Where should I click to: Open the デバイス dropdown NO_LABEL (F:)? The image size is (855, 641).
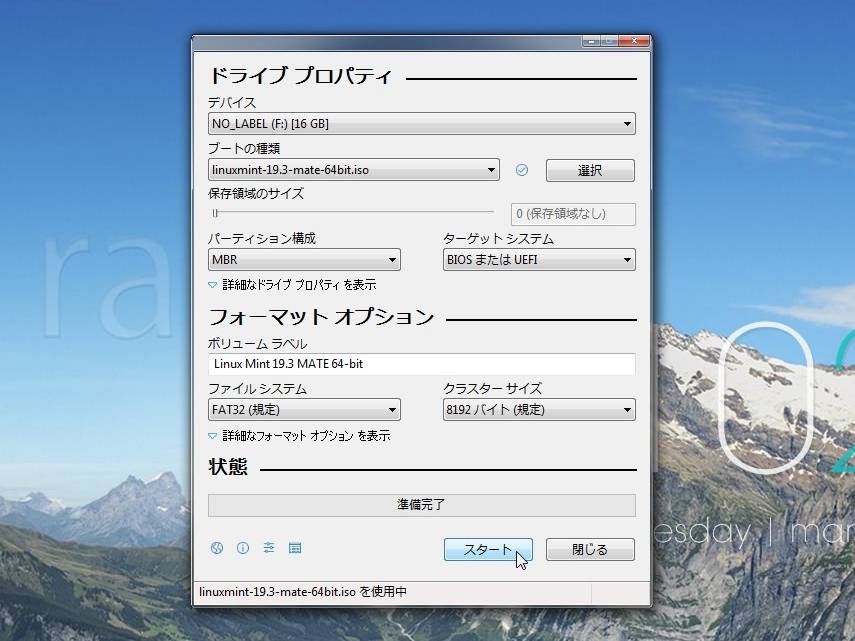(x=422, y=124)
